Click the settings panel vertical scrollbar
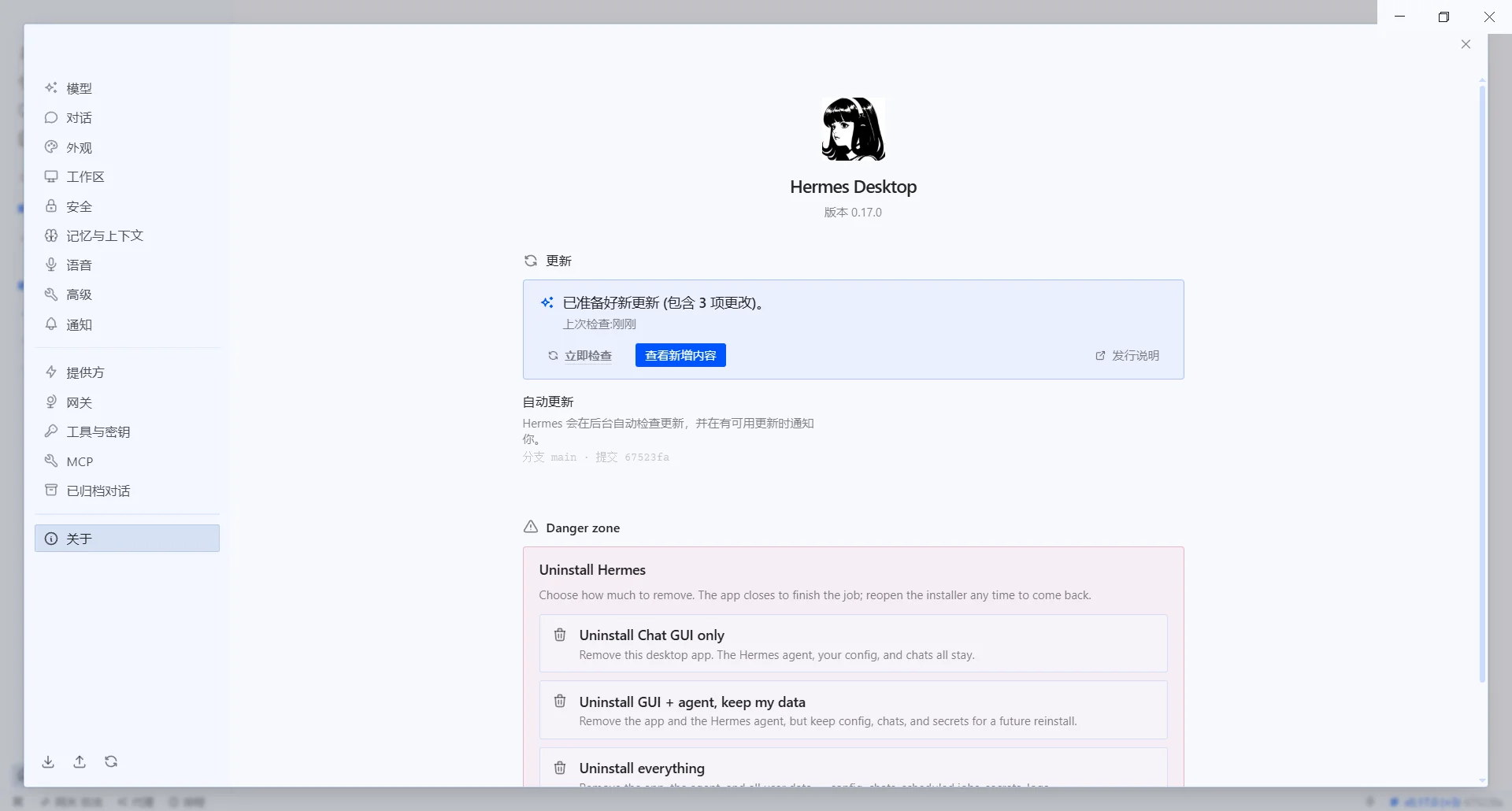The height and width of the screenshot is (811, 1512). pyautogui.click(x=1482, y=383)
